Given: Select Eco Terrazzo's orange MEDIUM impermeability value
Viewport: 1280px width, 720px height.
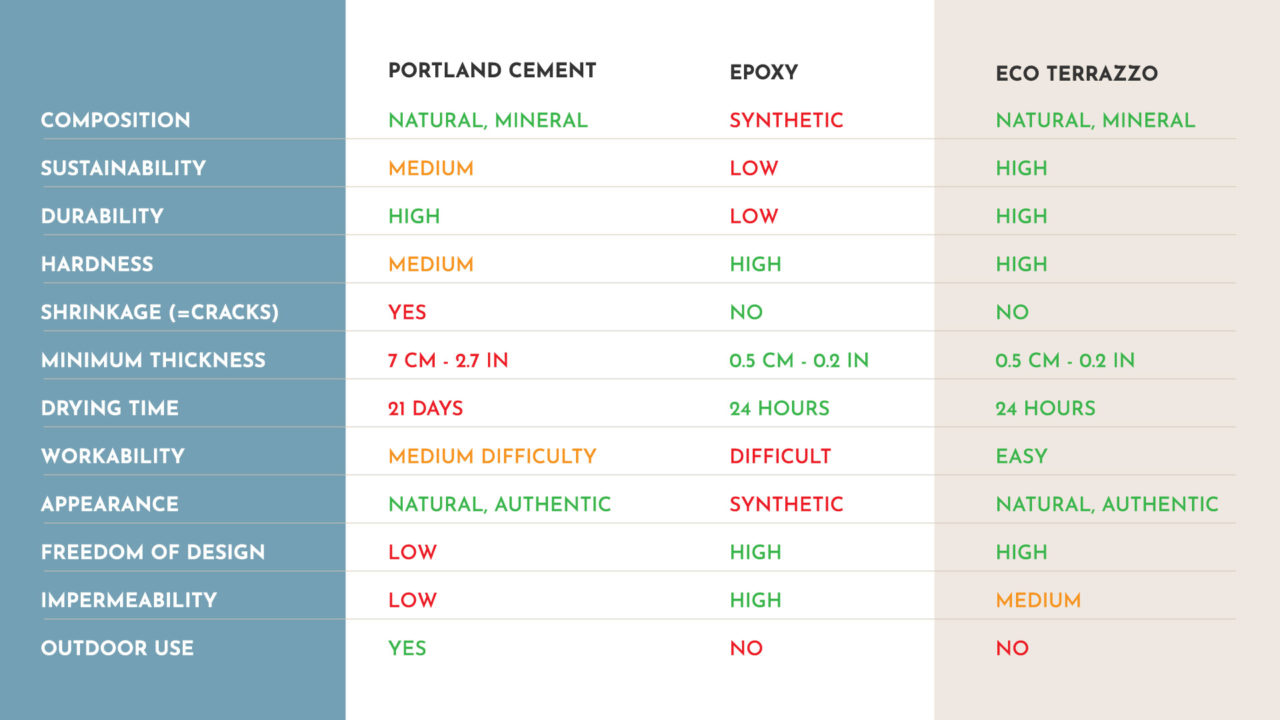Looking at the screenshot, I should pos(1038,600).
